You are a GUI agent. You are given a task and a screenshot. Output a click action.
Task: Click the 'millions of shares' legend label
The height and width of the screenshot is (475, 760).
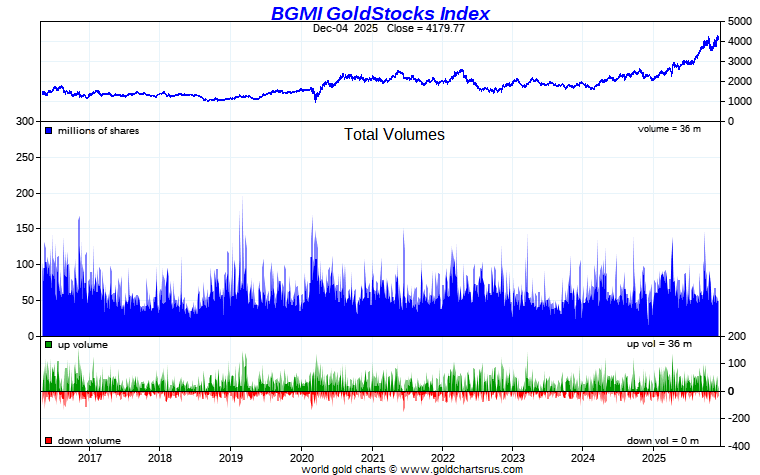pos(98,131)
